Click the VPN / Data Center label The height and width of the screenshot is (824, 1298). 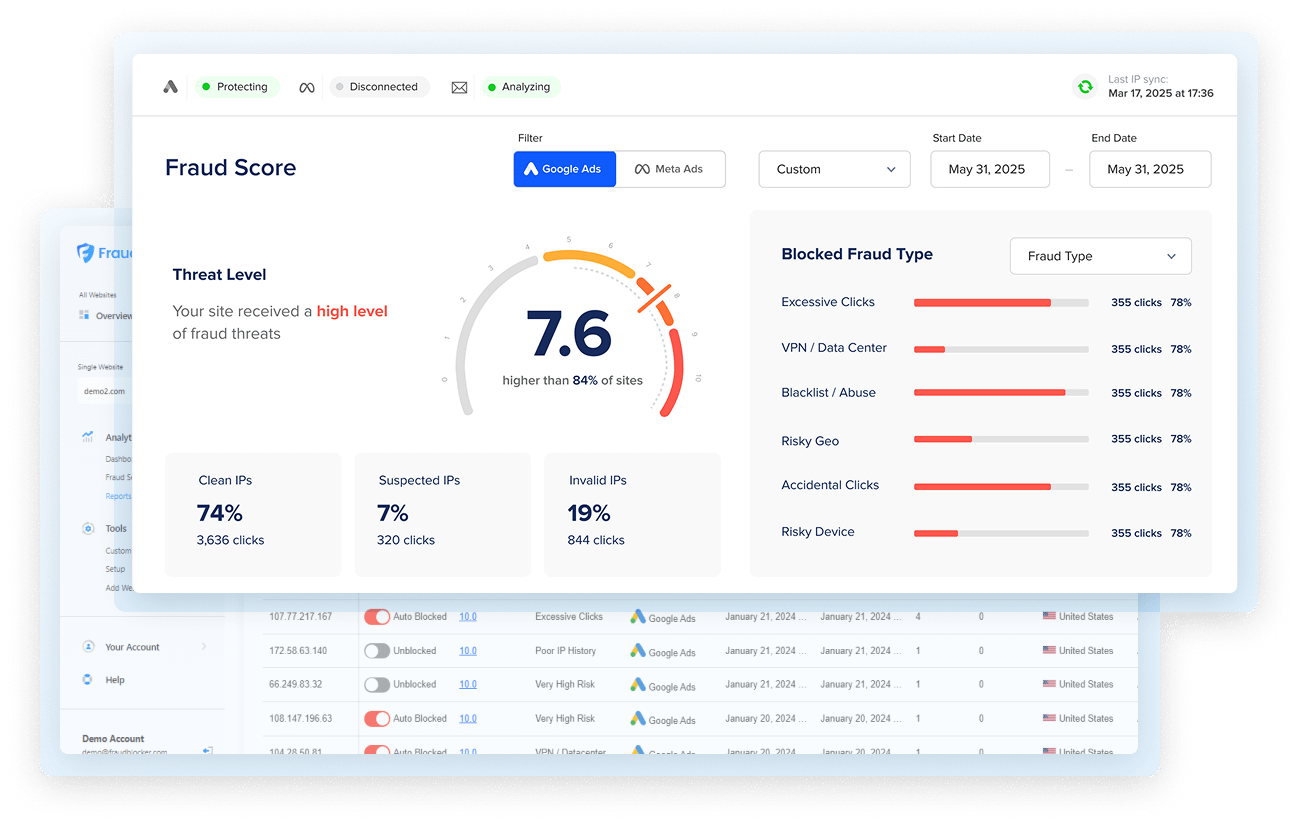(x=834, y=348)
